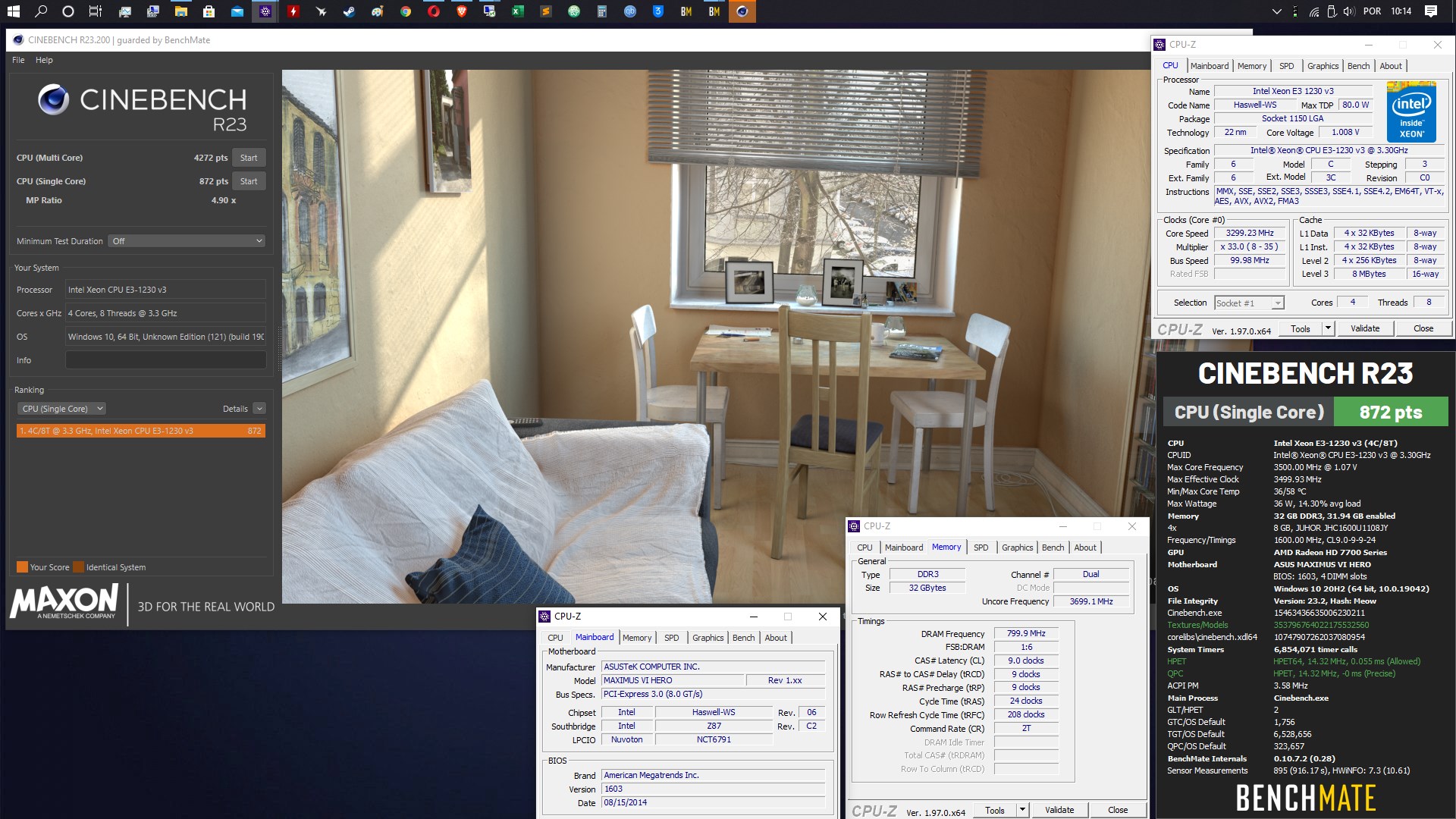Open the Mail app taskbar icon
The height and width of the screenshot is (819, 1456).
point(237,11)
